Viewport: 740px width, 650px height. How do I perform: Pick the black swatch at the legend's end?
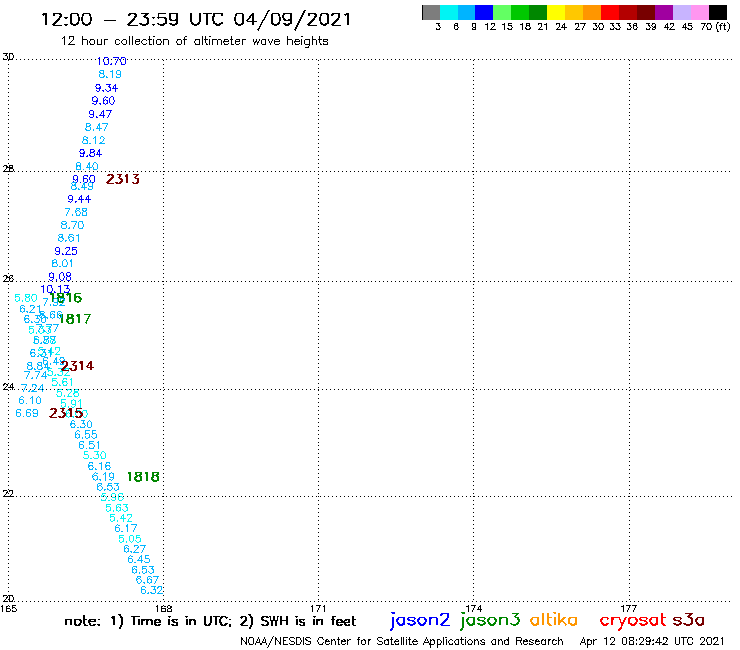[x=718, y=12]
